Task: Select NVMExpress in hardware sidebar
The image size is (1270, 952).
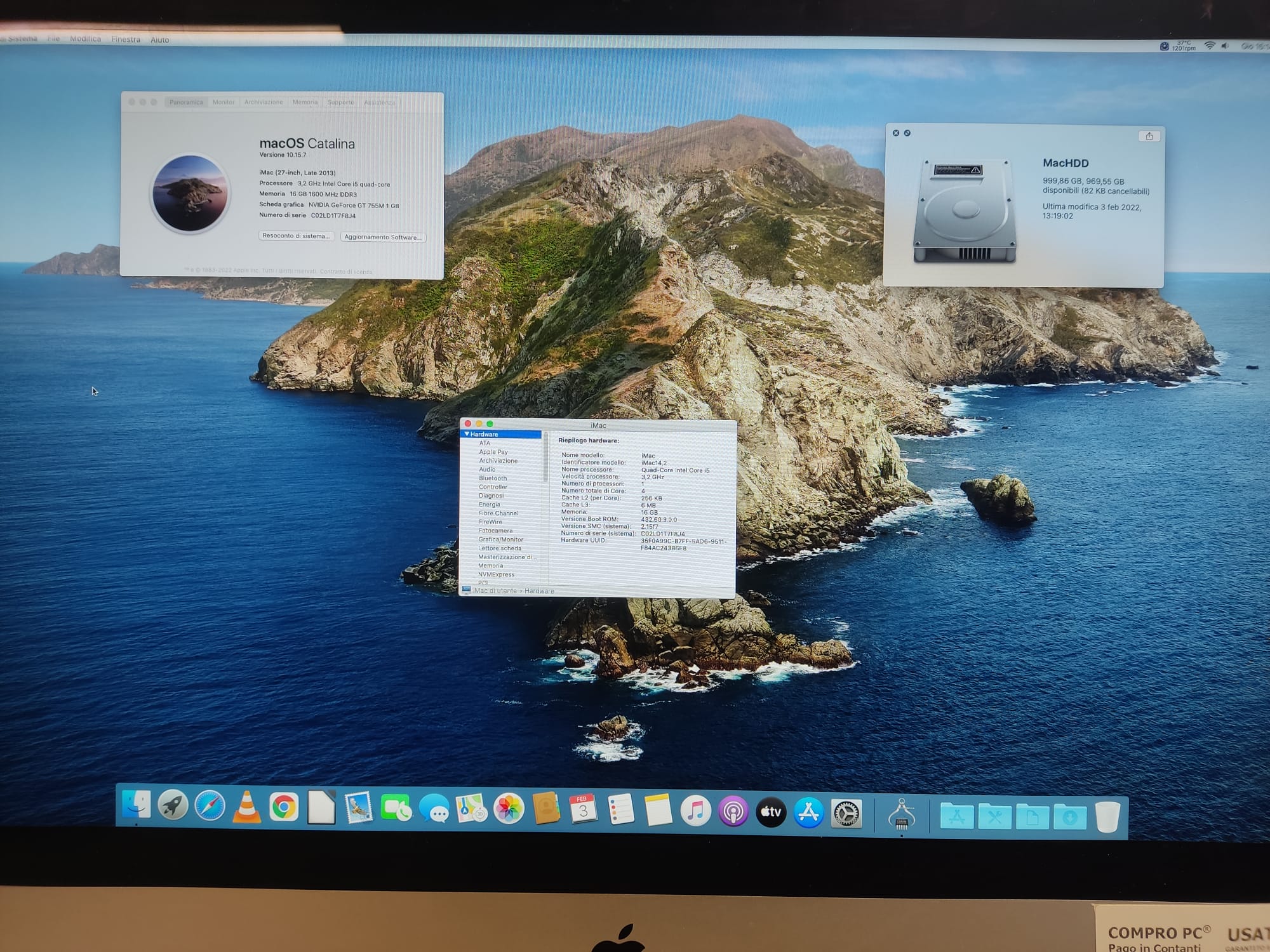Action: [497, 574]
